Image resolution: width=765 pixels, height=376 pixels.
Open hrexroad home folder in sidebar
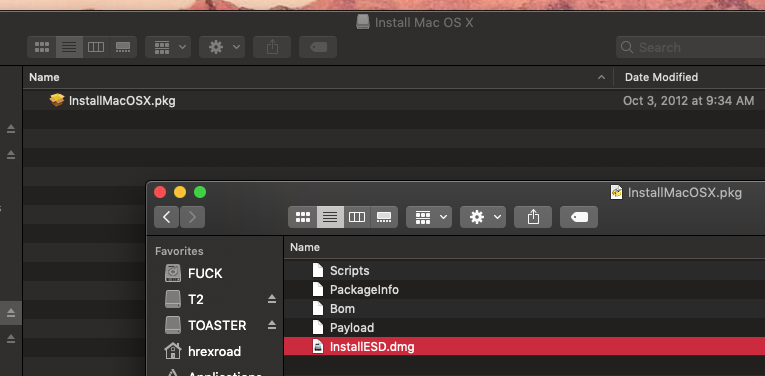(215, 351)
